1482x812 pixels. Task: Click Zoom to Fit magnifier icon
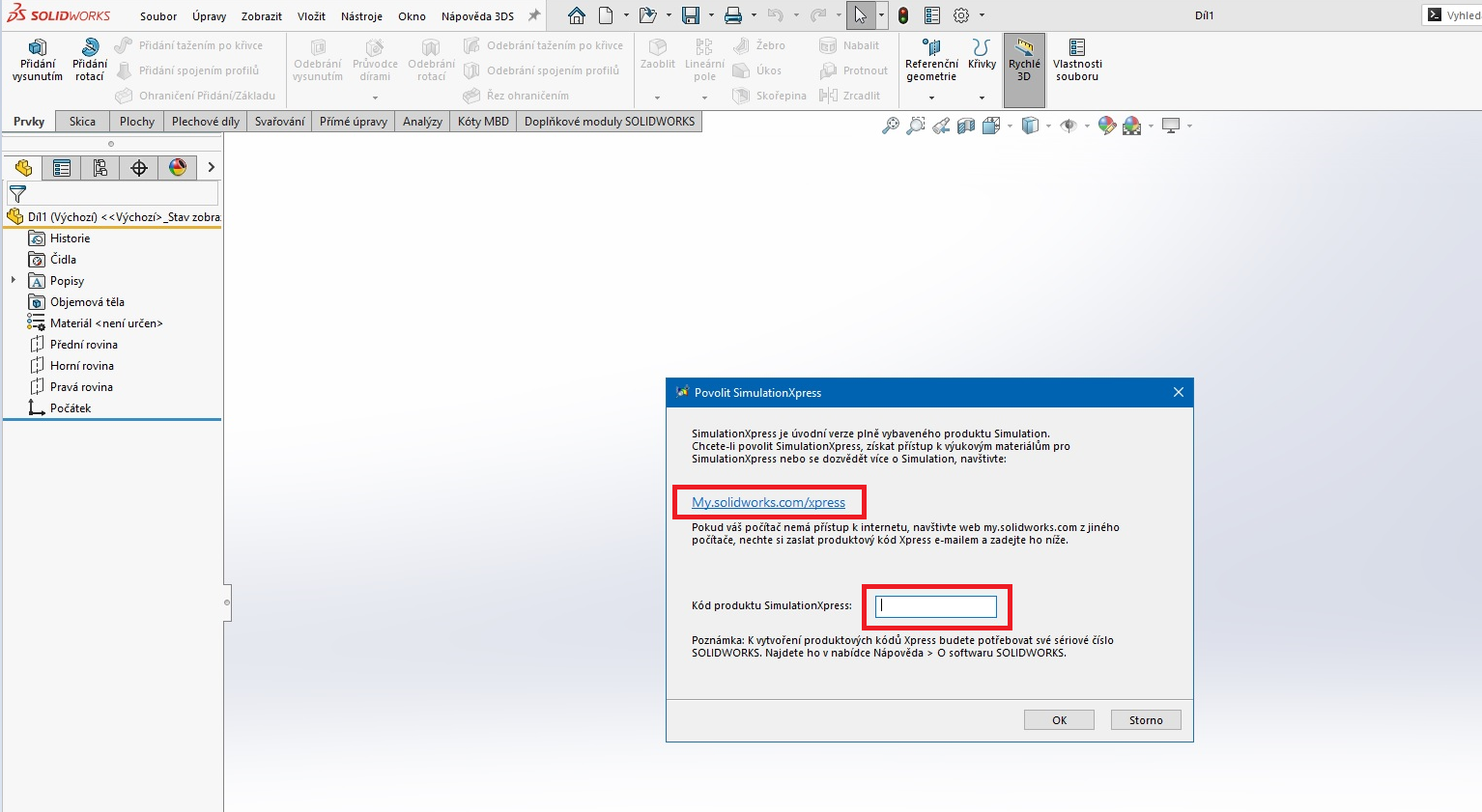[891, 126]
